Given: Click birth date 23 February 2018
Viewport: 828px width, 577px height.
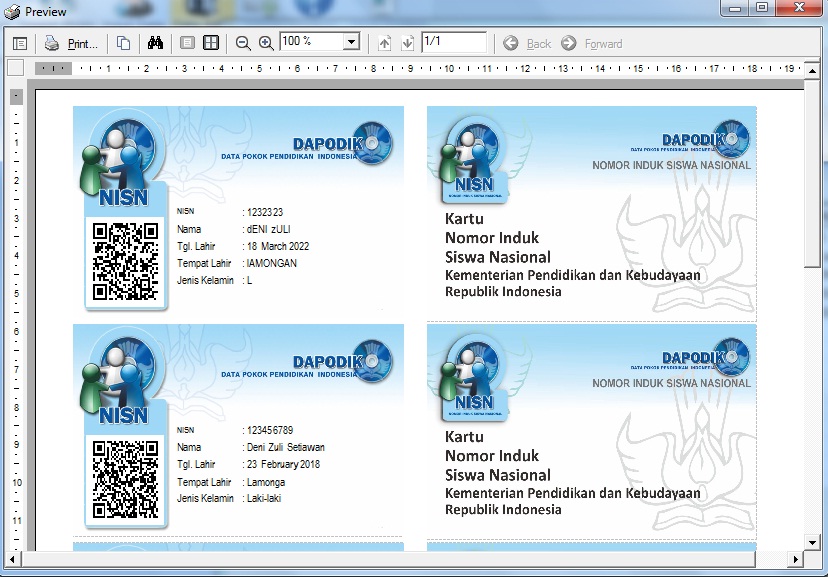Looking at the screenshot, I should (x=283, y=464).
